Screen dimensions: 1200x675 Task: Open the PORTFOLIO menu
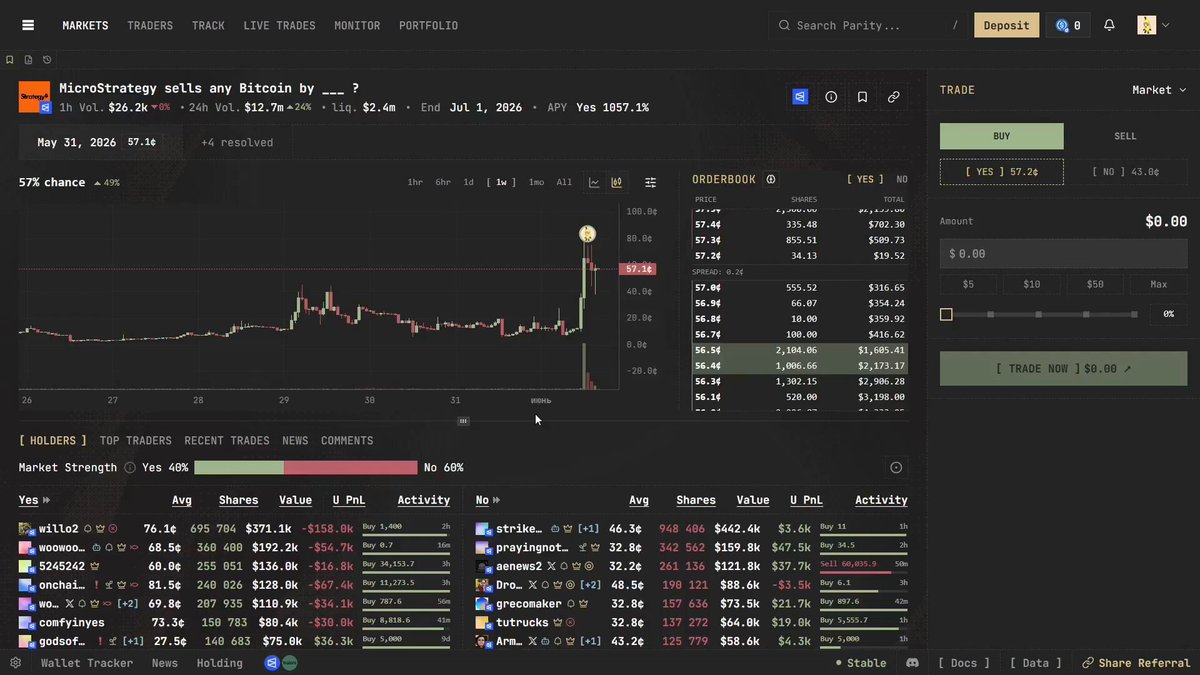(x=428, y=25)
